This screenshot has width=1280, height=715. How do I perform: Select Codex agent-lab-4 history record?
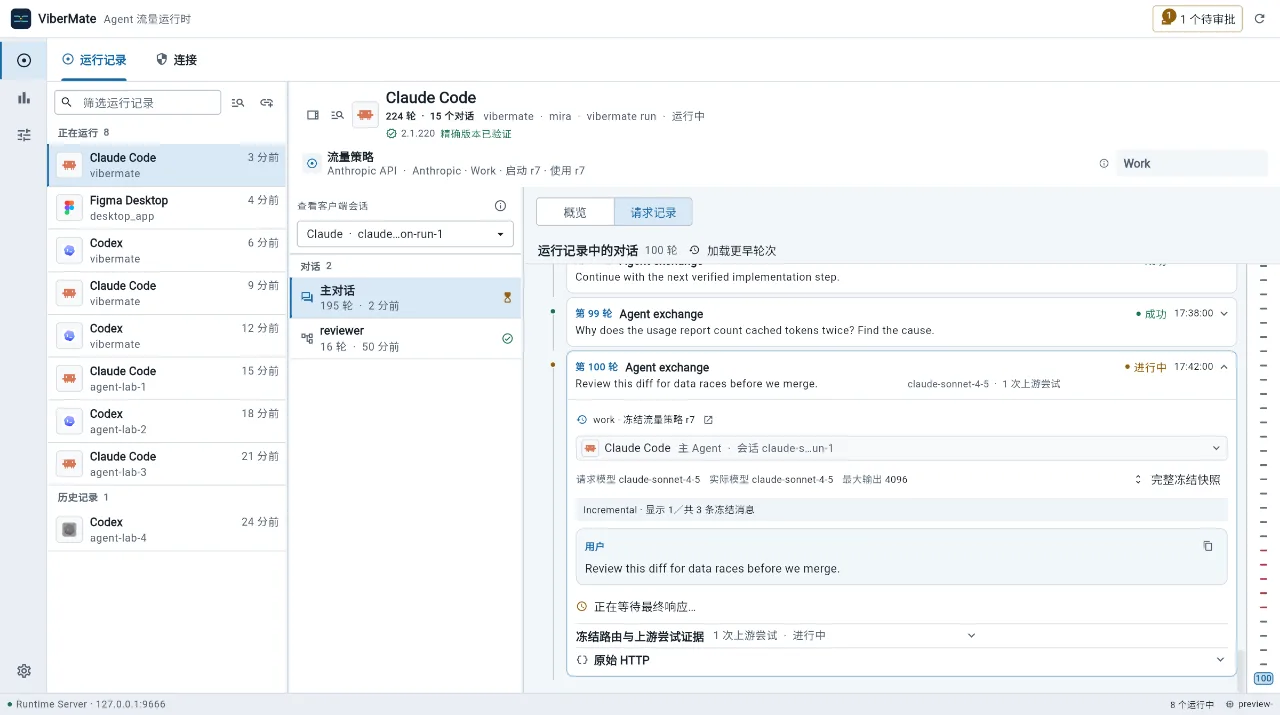click(167, 530)
